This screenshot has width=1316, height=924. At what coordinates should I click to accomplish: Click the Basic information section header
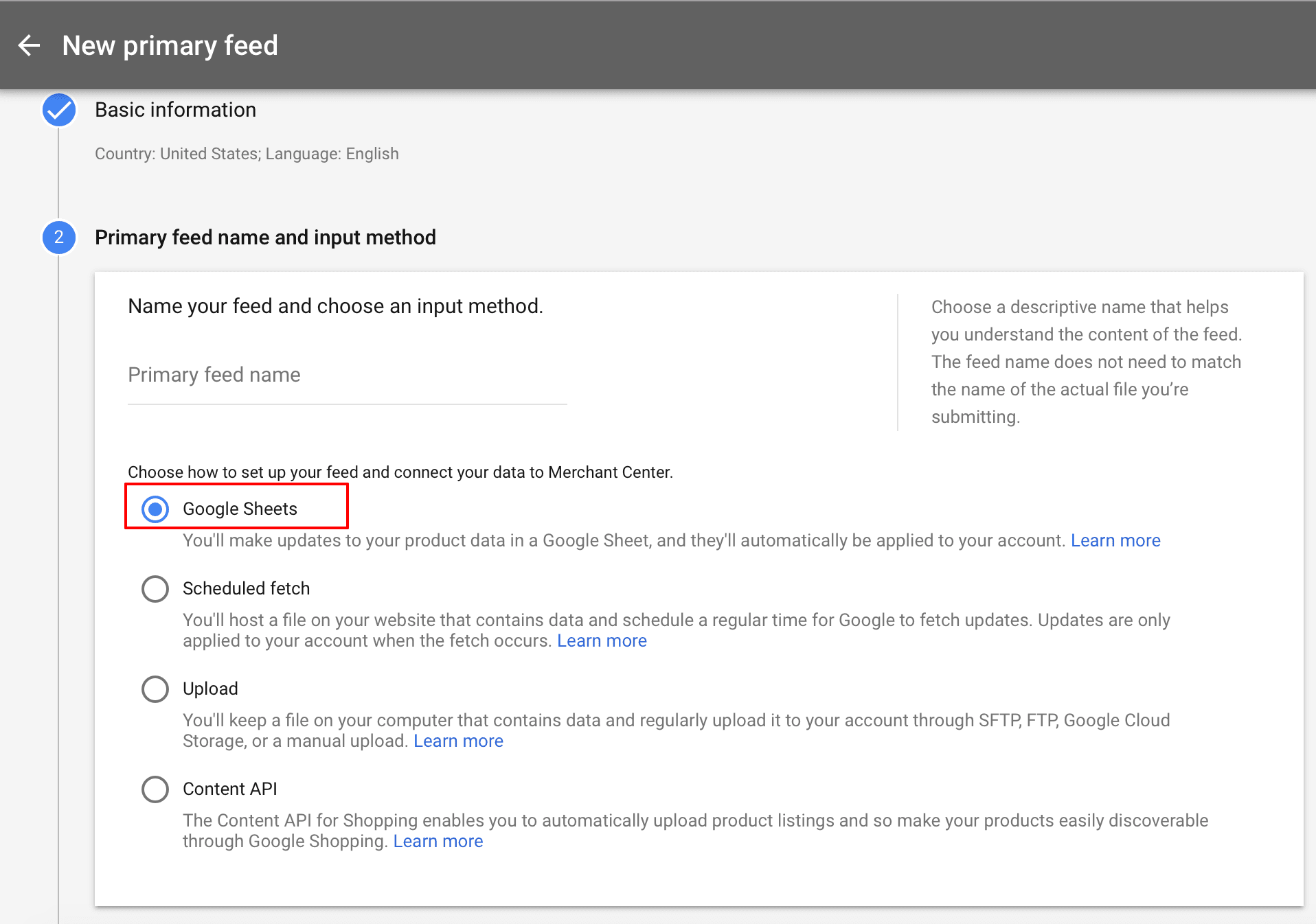click(x=175, y=110)
